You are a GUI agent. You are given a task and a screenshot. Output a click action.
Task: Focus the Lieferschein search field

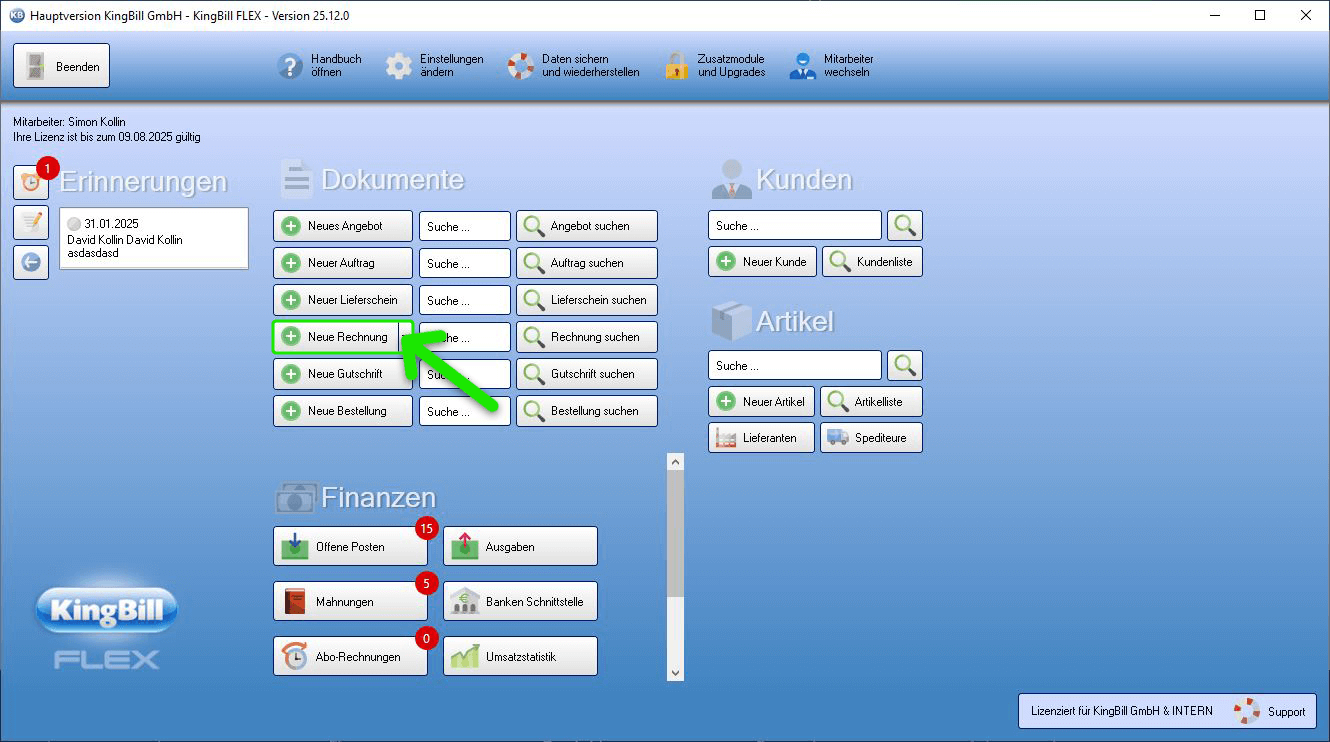[465, 300]
